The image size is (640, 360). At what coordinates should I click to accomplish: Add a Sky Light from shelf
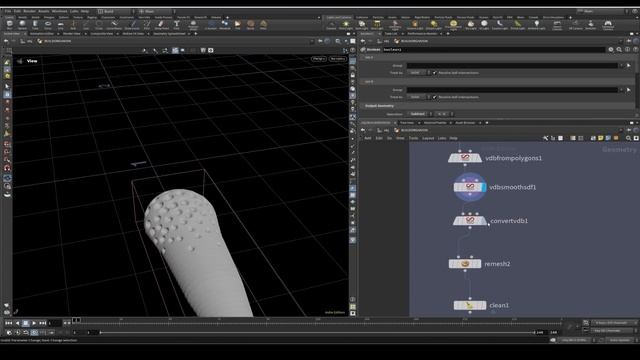pyautogui.click(x=471, y=25)
